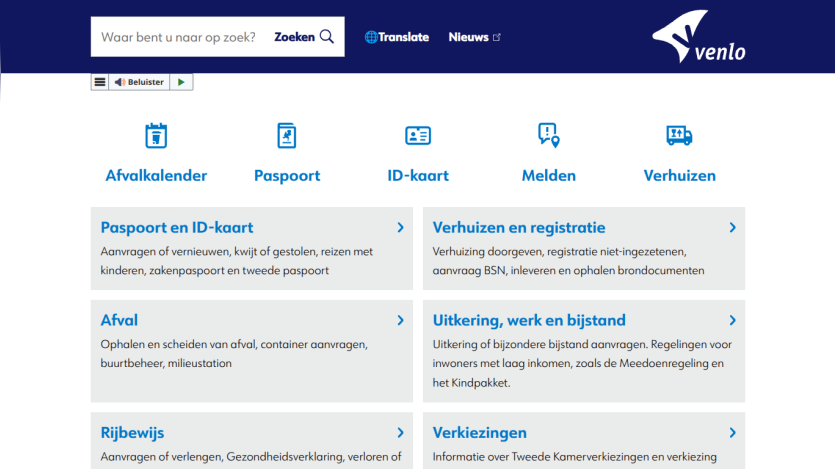Click the Afvalkalender calendar icon
Screen dimensions: 835x469
click(156, 135)
